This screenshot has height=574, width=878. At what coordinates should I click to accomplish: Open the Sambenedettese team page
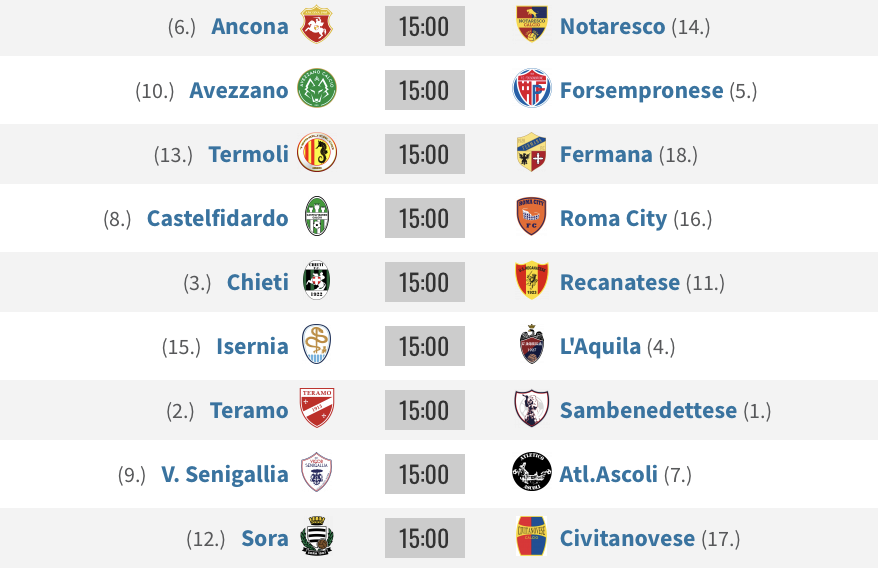648,410
